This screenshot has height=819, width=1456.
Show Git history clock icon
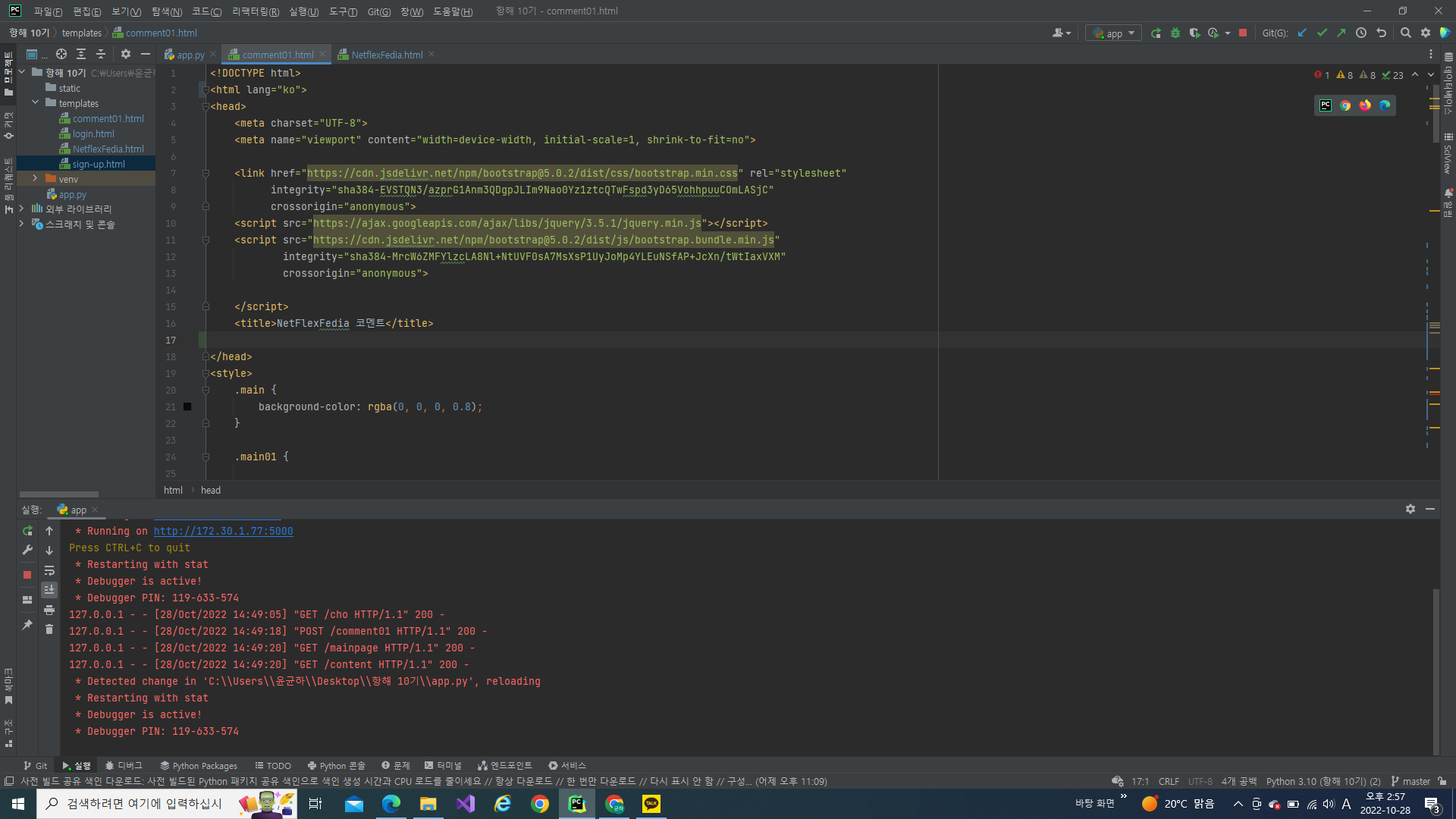1361,33
